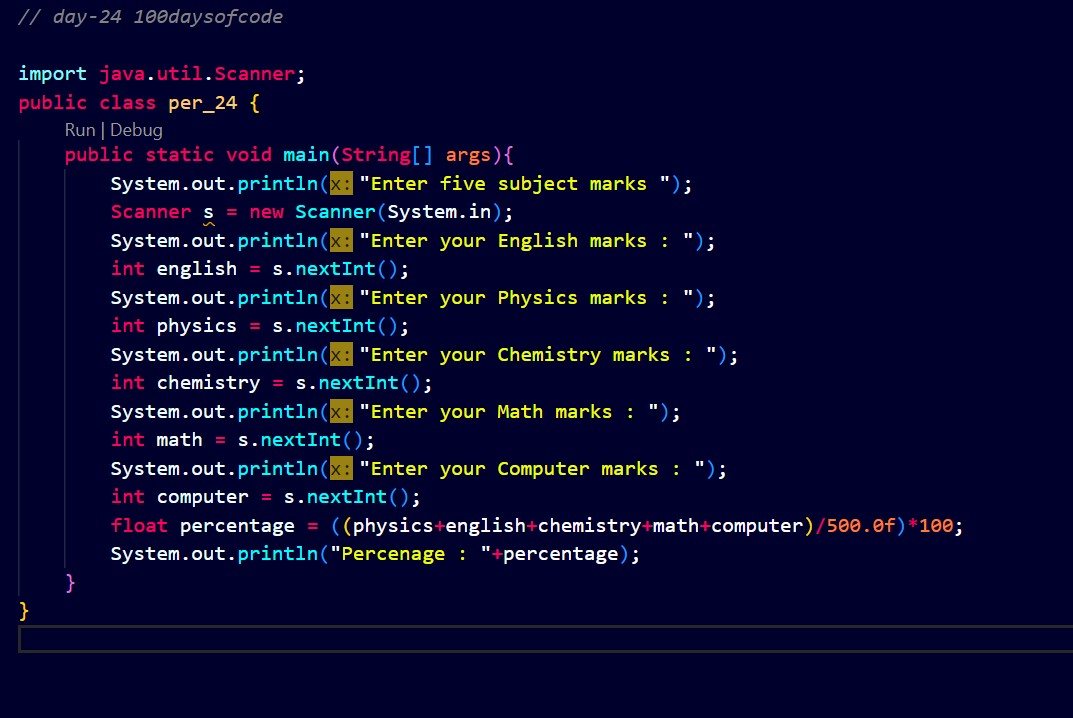The image size is (1073, 718).
Task: Click 'System.in' in the Scanner constructor
Action: (439, 212)
